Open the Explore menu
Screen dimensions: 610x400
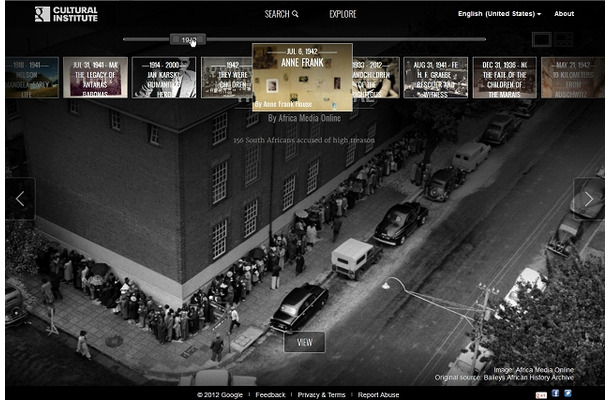tap(342, 14)
